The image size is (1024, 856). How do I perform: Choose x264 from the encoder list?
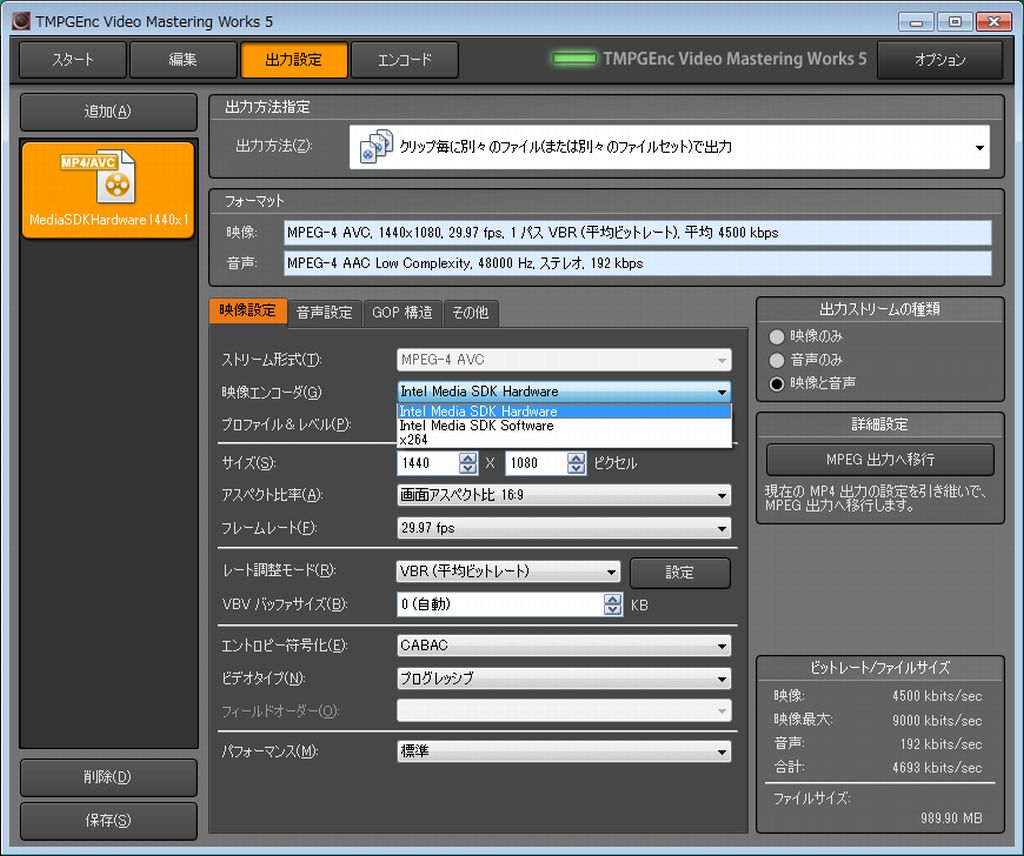[x=564, y=440]
